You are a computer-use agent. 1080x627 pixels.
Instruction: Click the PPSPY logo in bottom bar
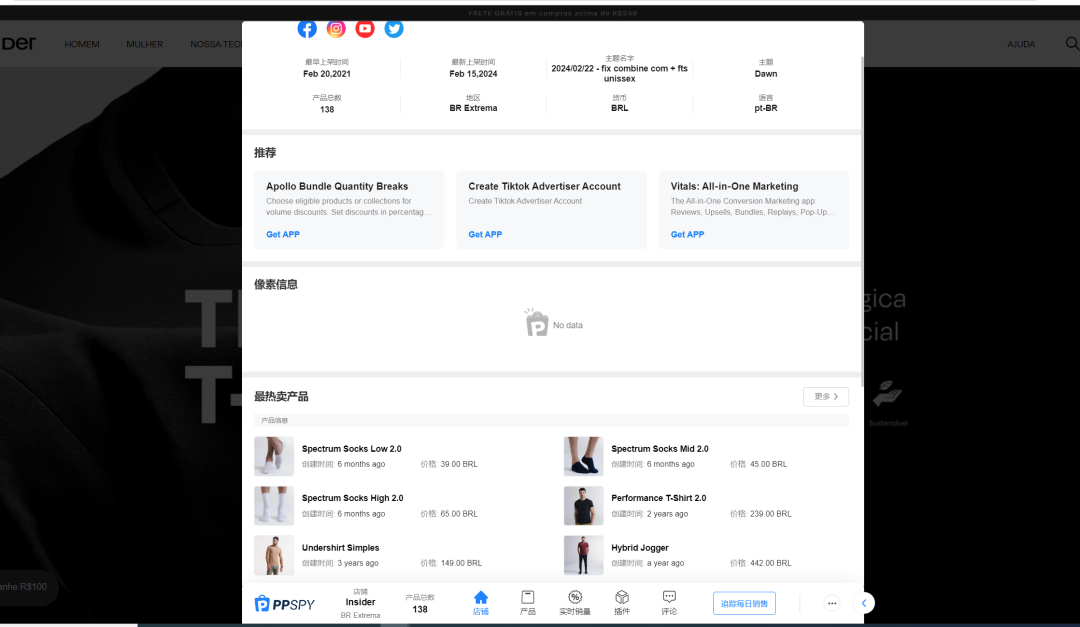click(x=284, y=604)
